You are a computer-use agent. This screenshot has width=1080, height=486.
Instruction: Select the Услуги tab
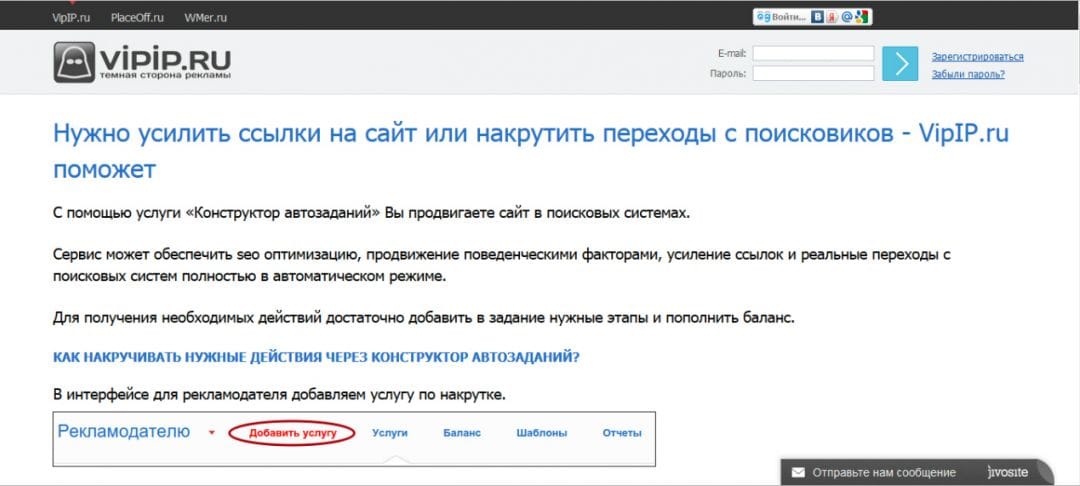coord(390,433)
